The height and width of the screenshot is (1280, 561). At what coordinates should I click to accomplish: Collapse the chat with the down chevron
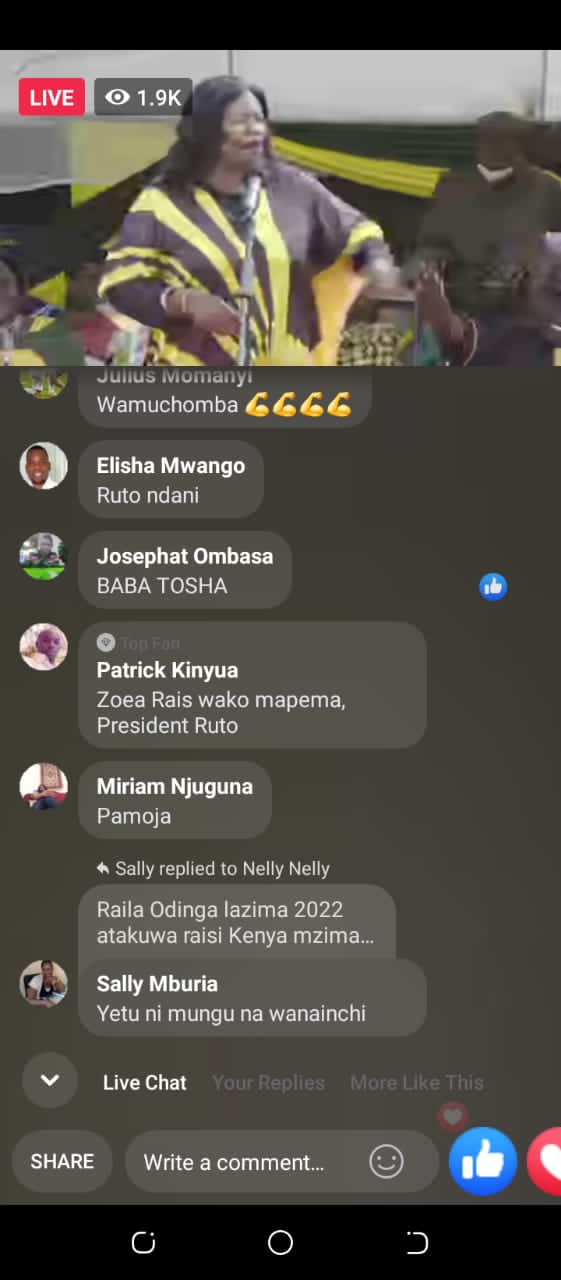pos(50,1081)
